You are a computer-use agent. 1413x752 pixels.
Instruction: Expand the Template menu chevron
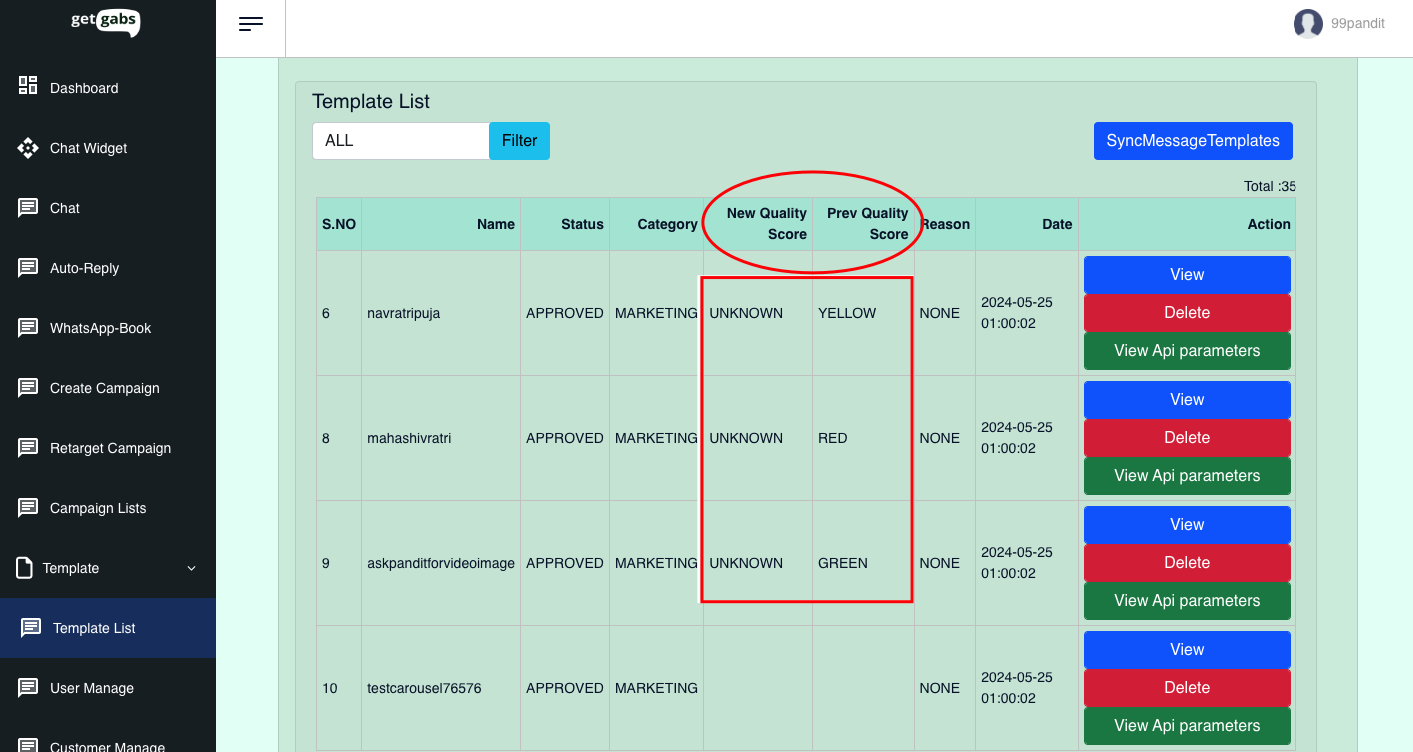coord(192,568)
